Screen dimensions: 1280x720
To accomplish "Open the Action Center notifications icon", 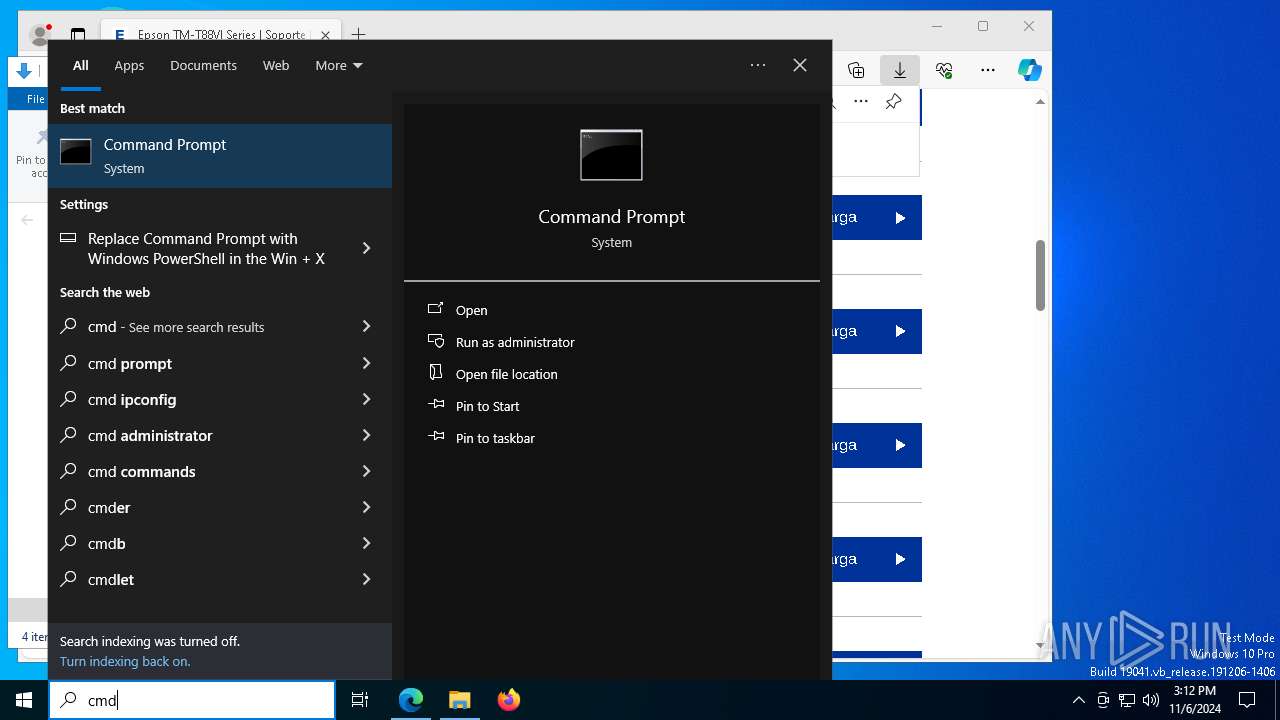I will [1247, 700].
